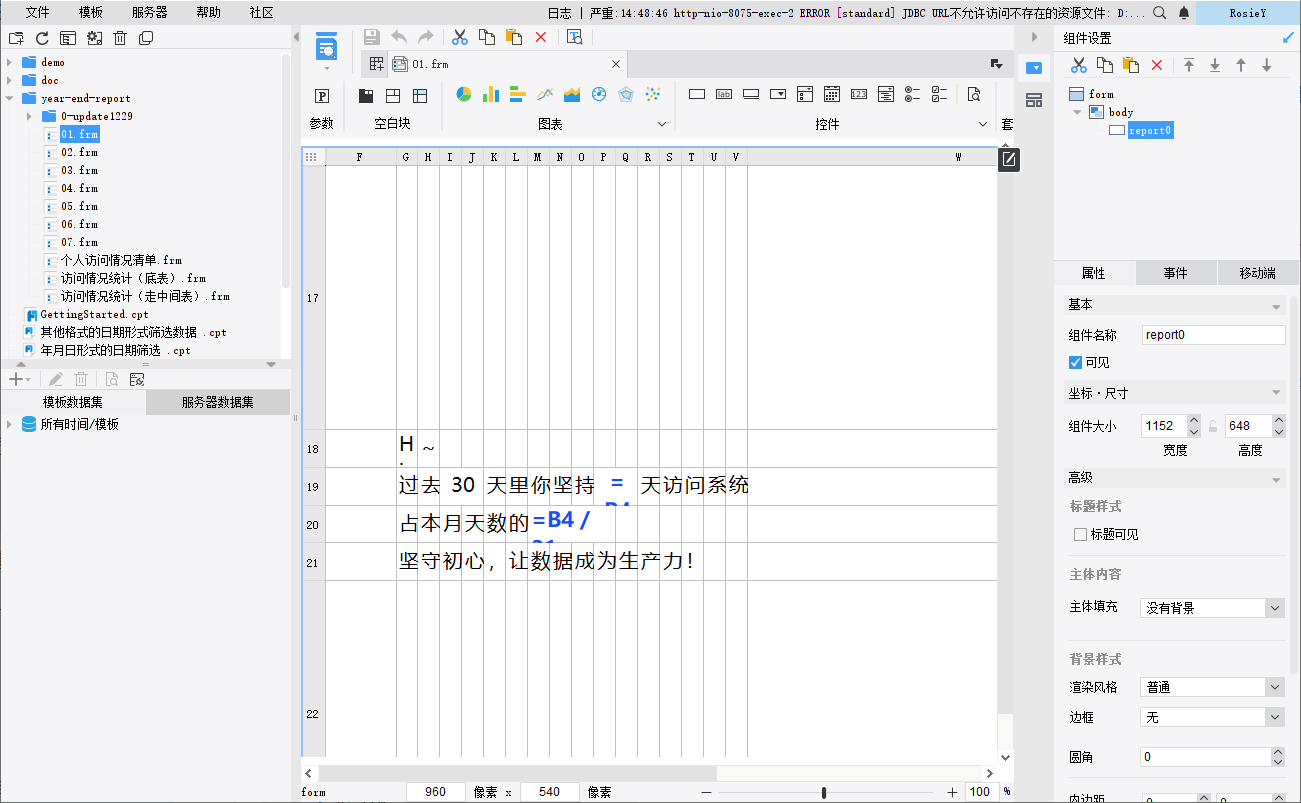Screen dimensions: 1301x803
Task: Insert the radio button group widget
Action: tap(912, 94)
